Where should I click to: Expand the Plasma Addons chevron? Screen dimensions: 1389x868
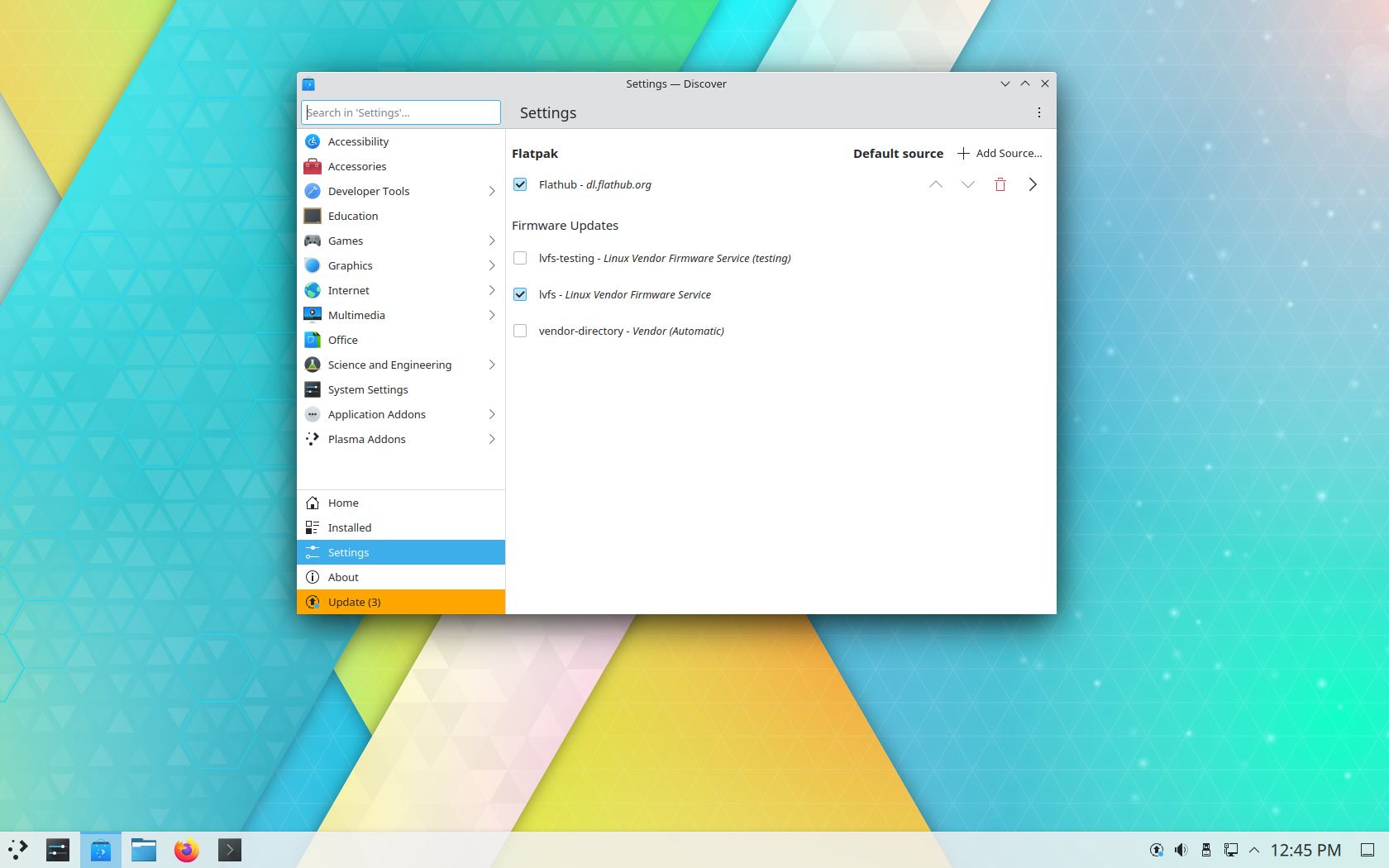point(492,439)
